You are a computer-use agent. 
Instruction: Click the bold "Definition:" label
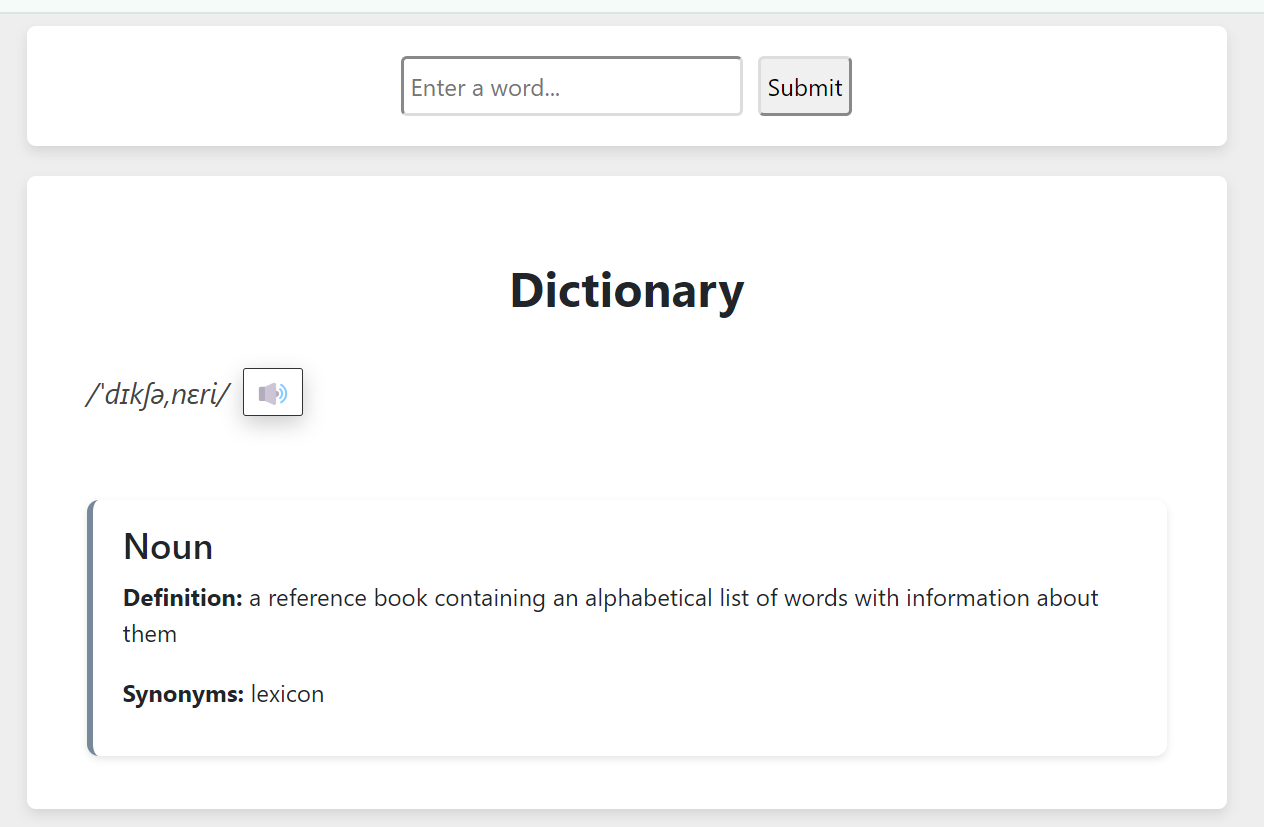tap(182, 598)
